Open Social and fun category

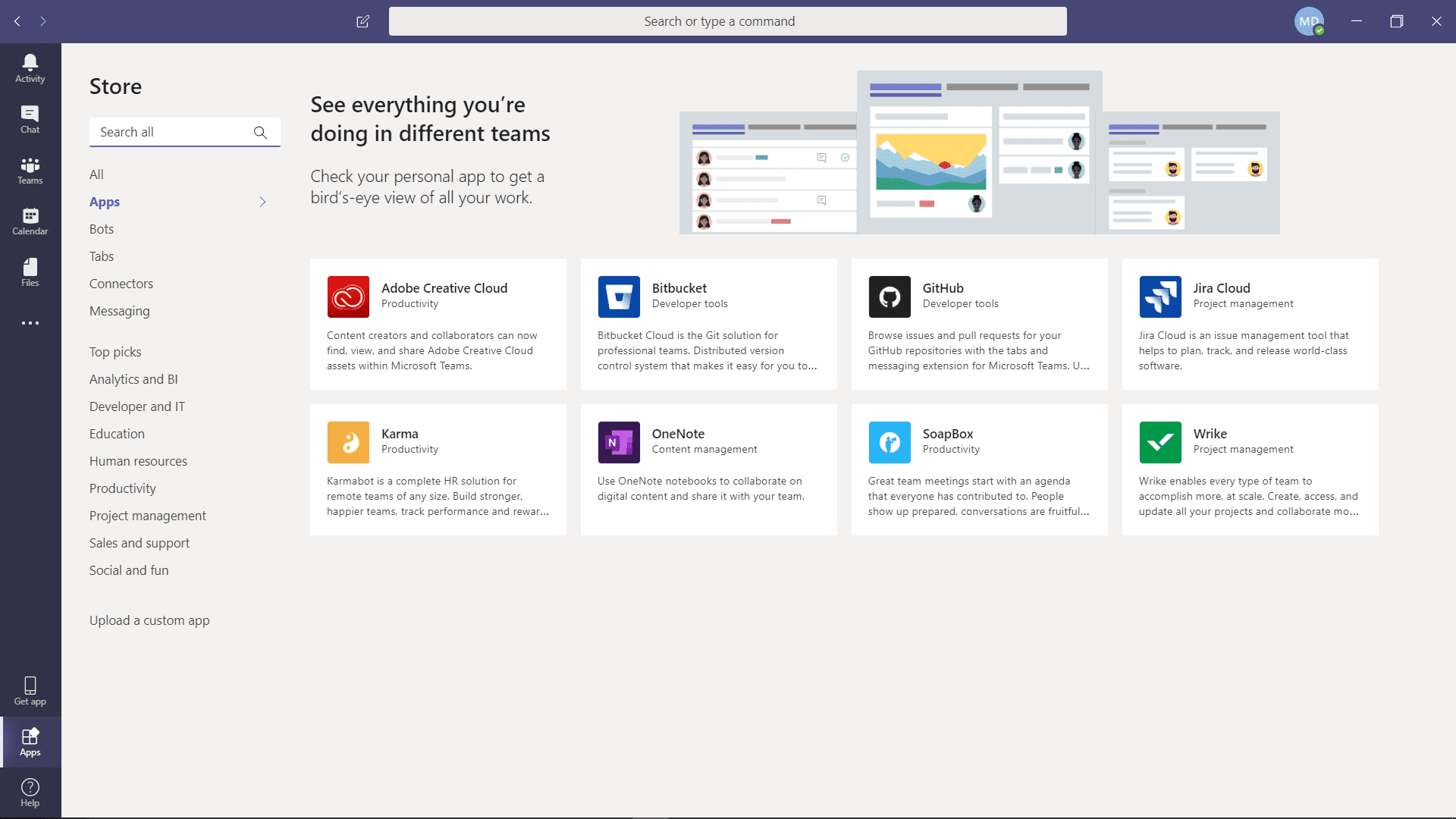(x=129, y=570)
